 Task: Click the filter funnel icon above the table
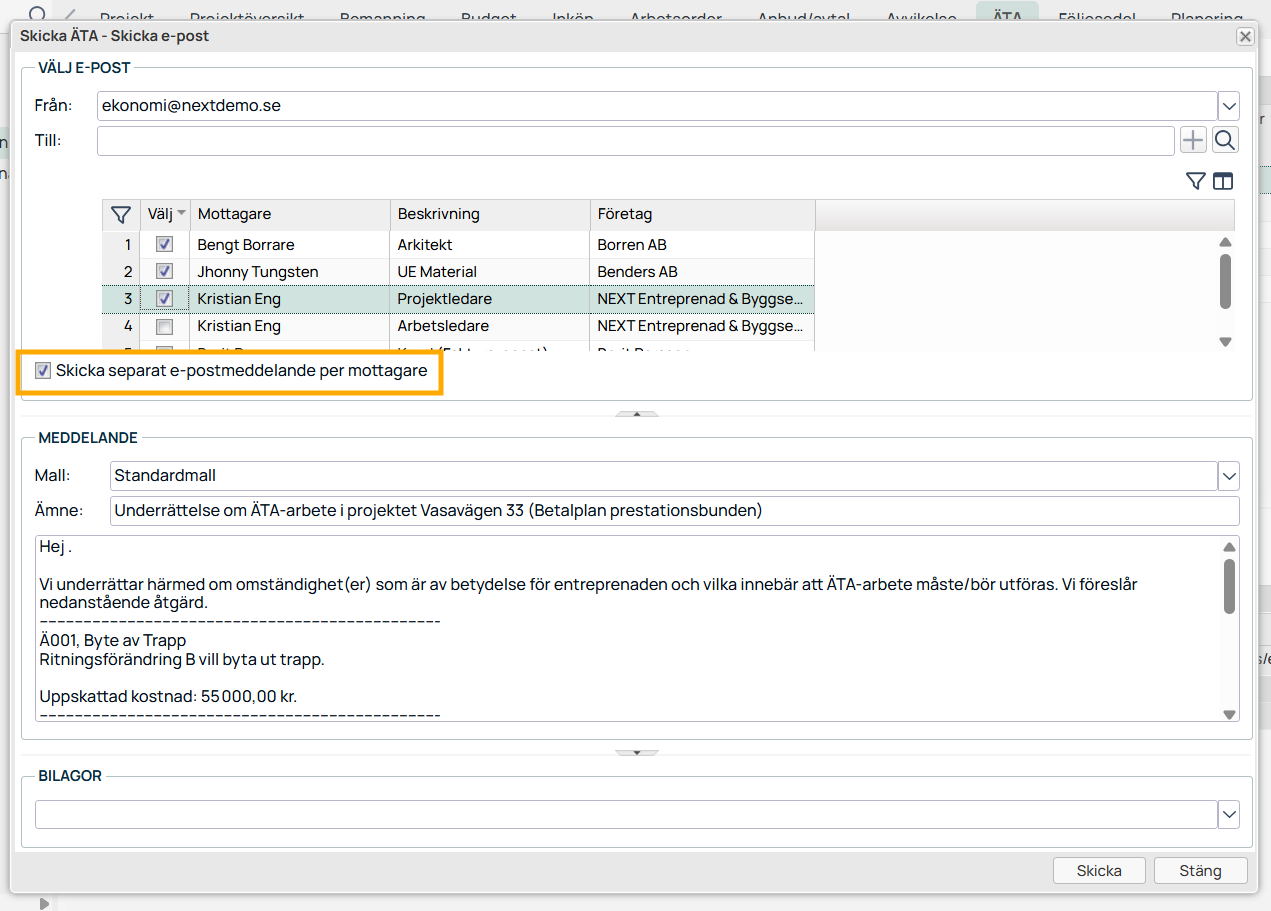(x=1196, y=181)
